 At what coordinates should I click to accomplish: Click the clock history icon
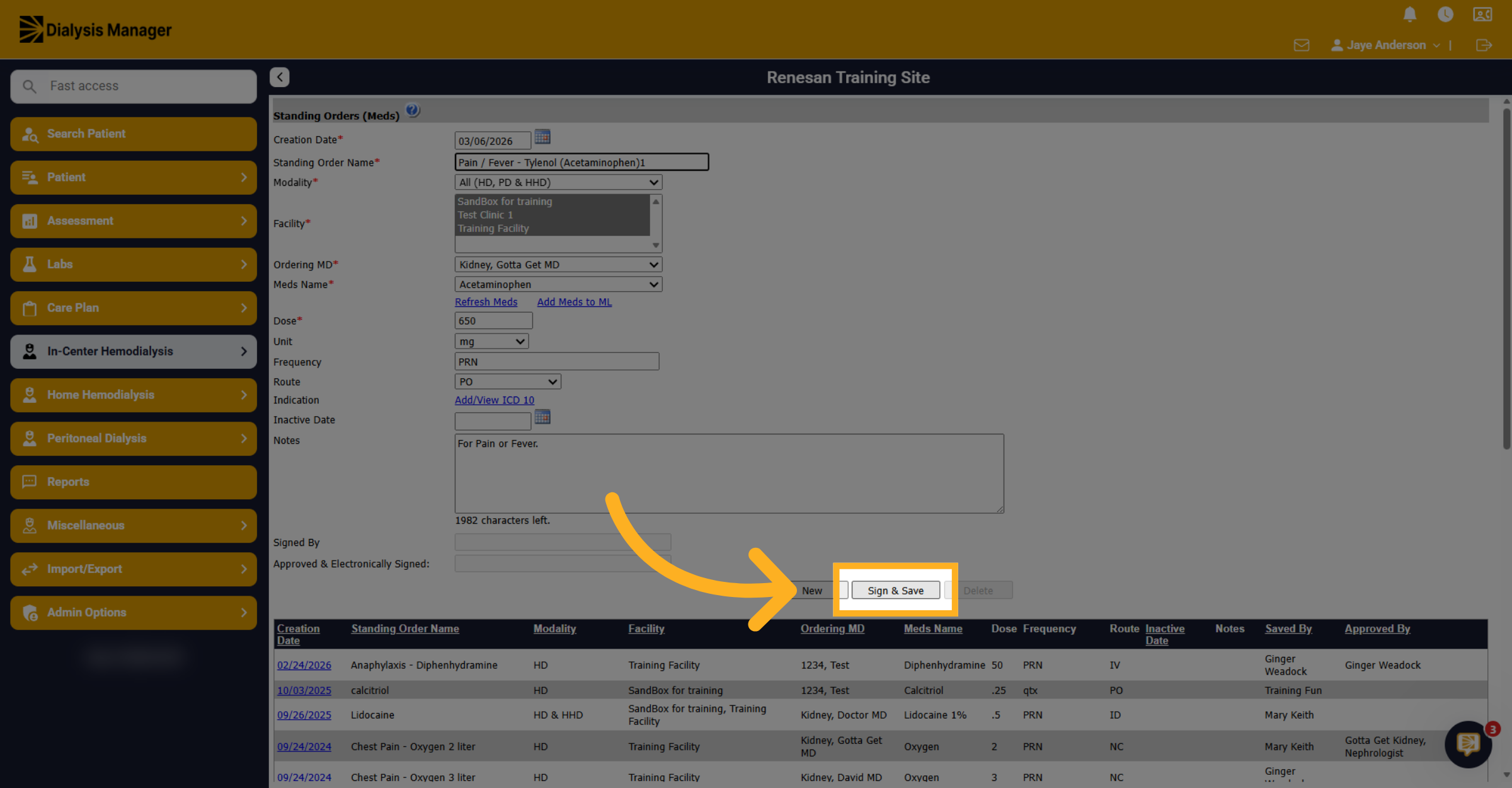(x=1445, y=14)
